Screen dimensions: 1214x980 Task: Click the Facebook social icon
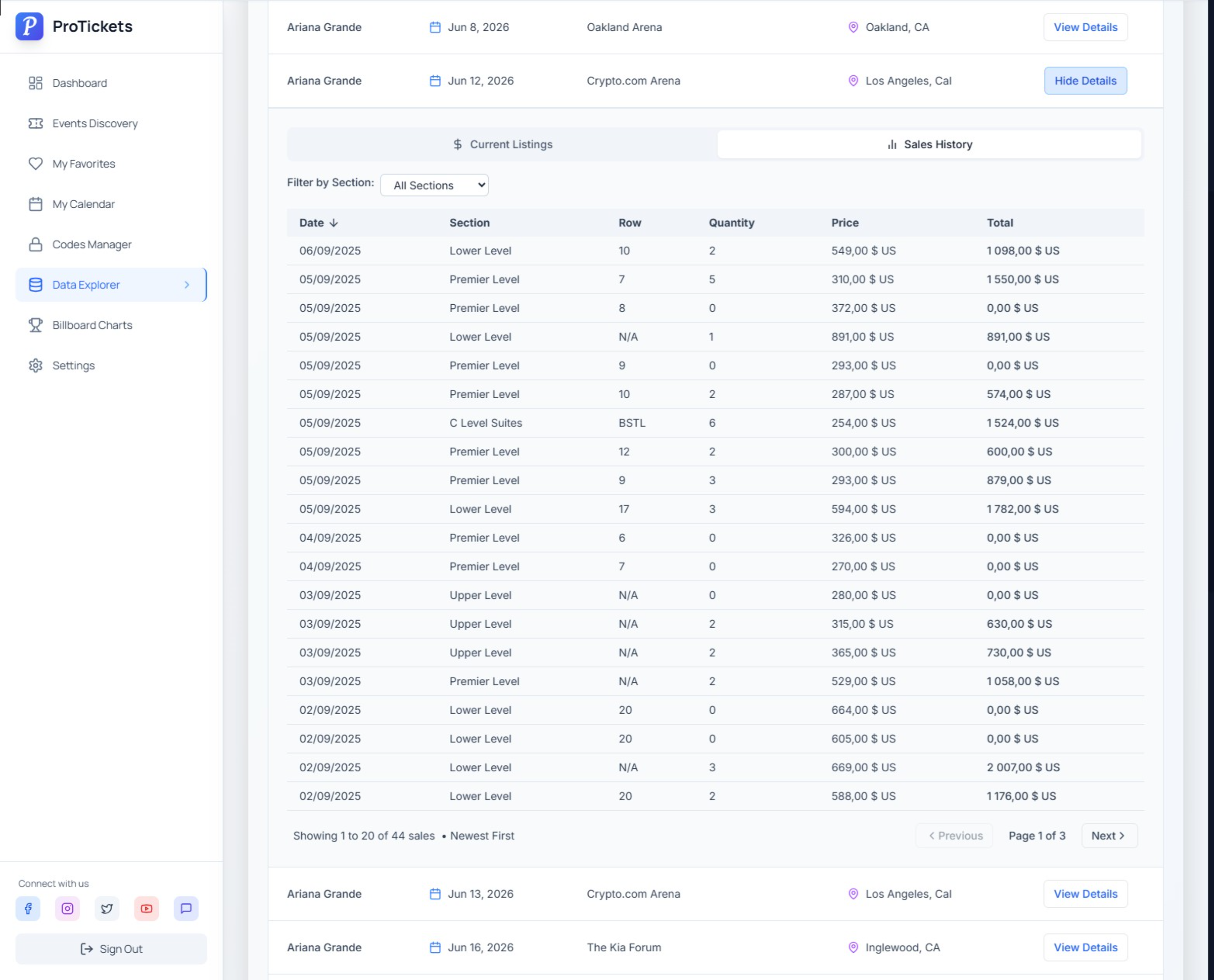click(28, 908)
